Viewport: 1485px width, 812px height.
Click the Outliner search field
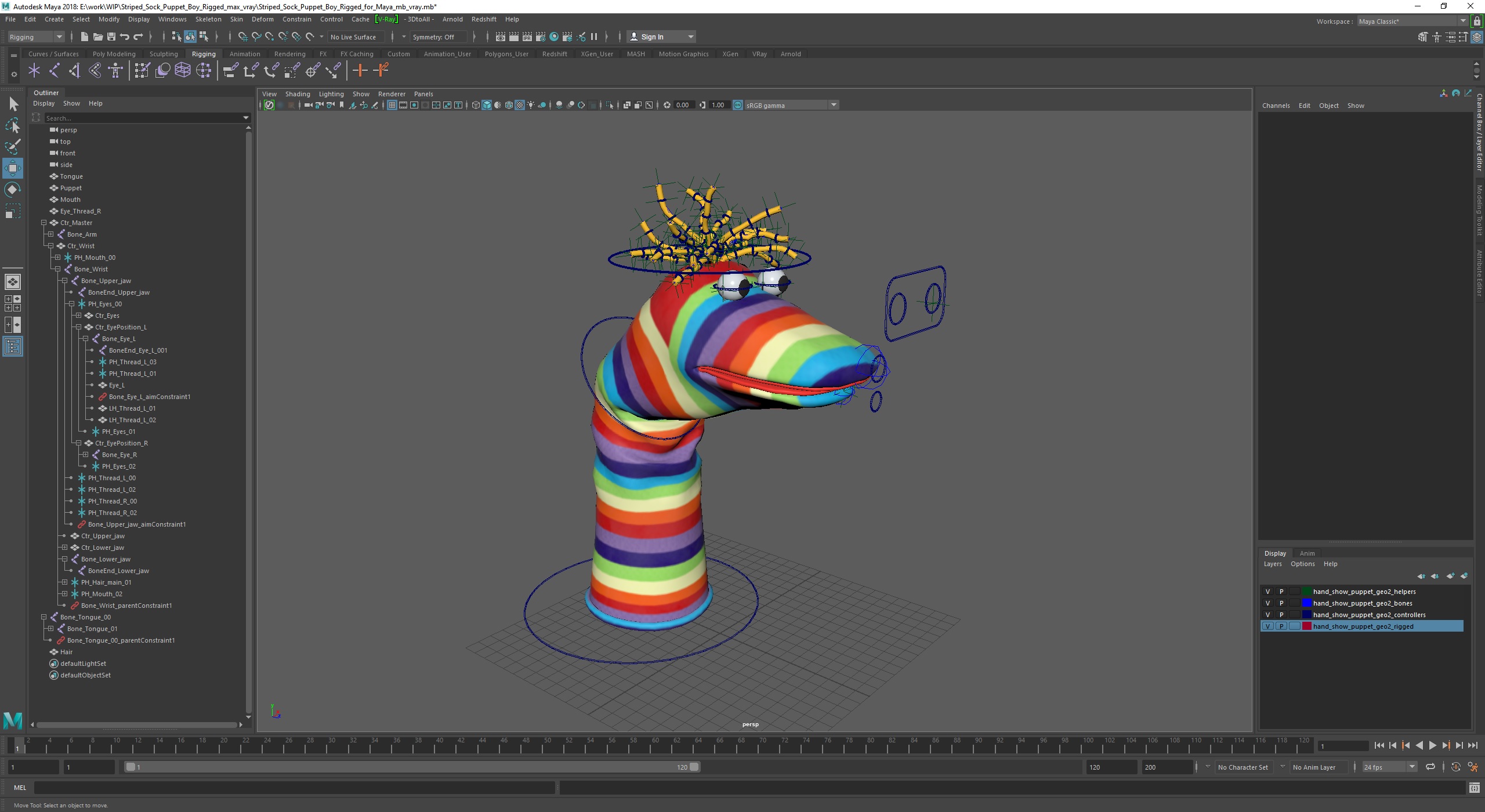[147, 118]
